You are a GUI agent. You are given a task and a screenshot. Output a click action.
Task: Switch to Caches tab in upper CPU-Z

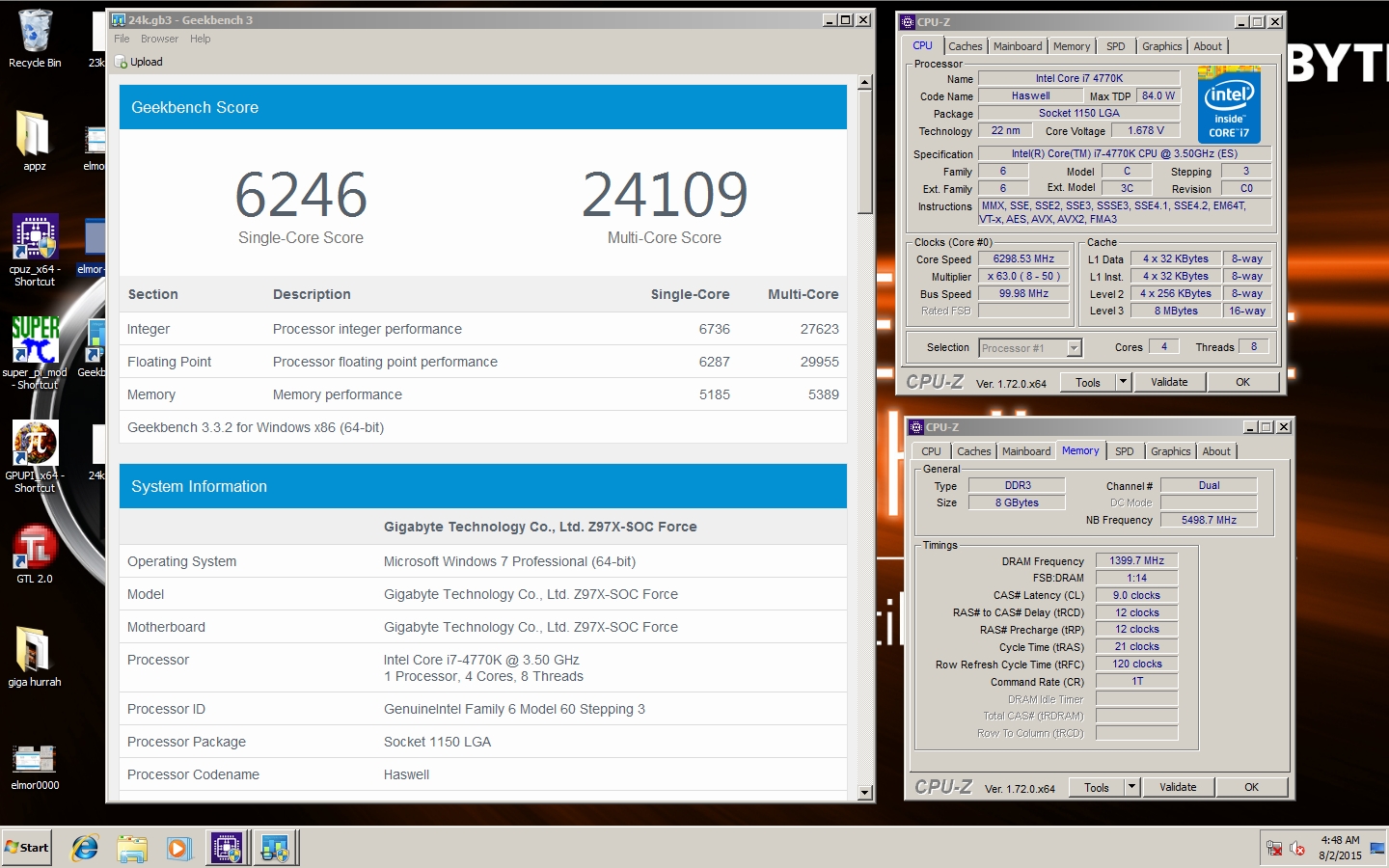point(965,46)
